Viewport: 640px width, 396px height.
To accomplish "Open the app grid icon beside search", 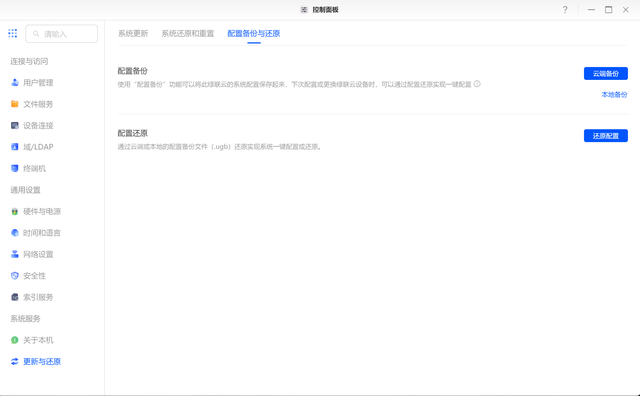I will 13,33.
